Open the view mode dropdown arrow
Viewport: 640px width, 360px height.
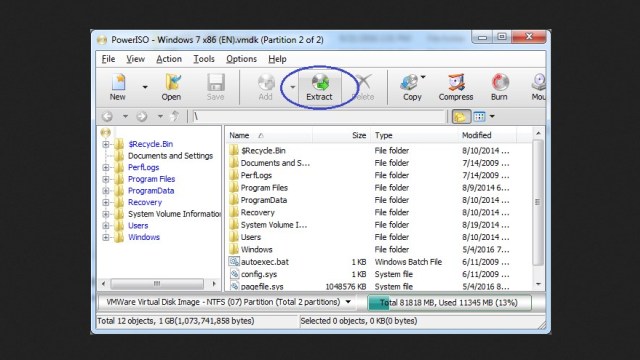tap(492, 117)
